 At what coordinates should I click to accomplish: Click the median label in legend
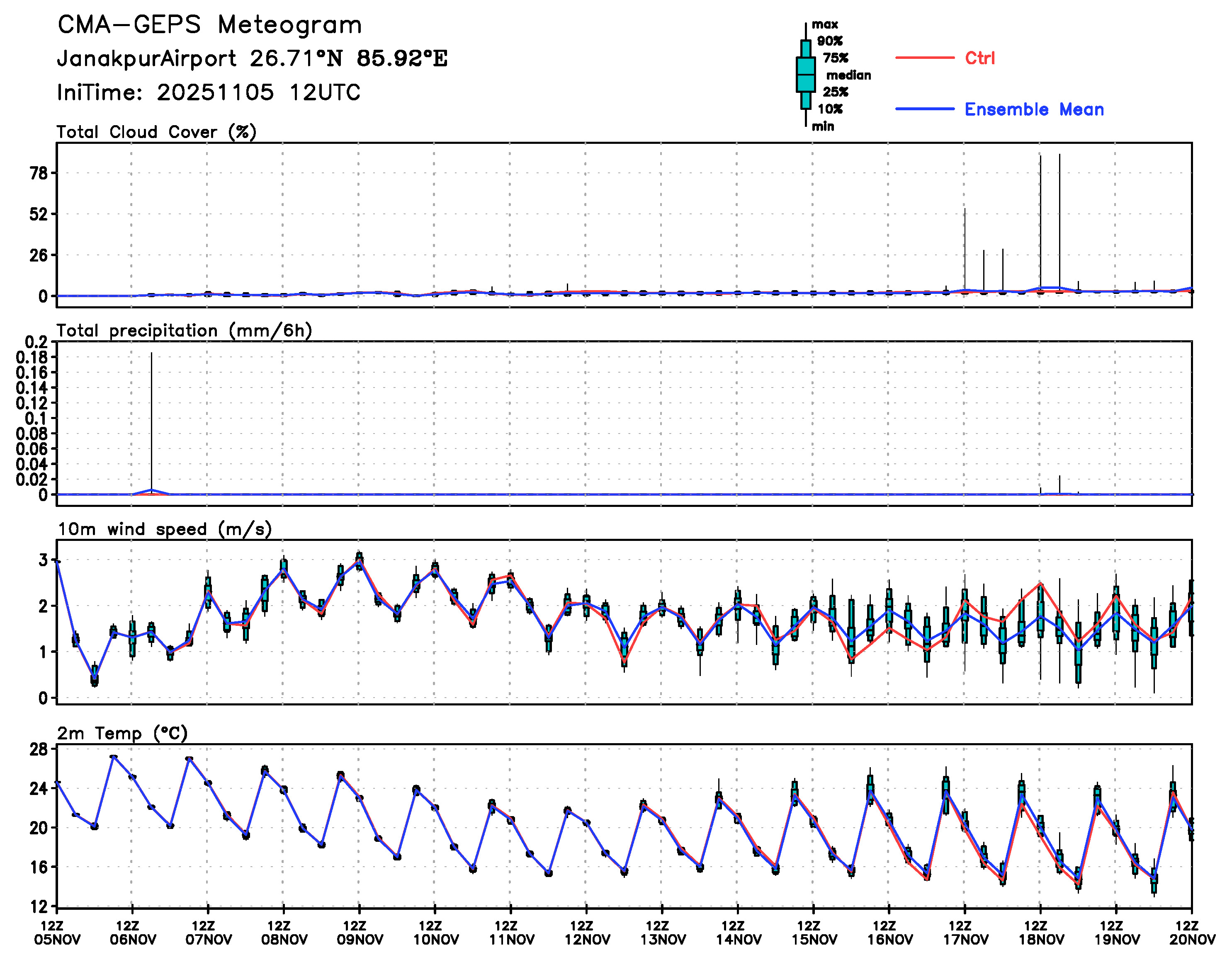[848, 75]
